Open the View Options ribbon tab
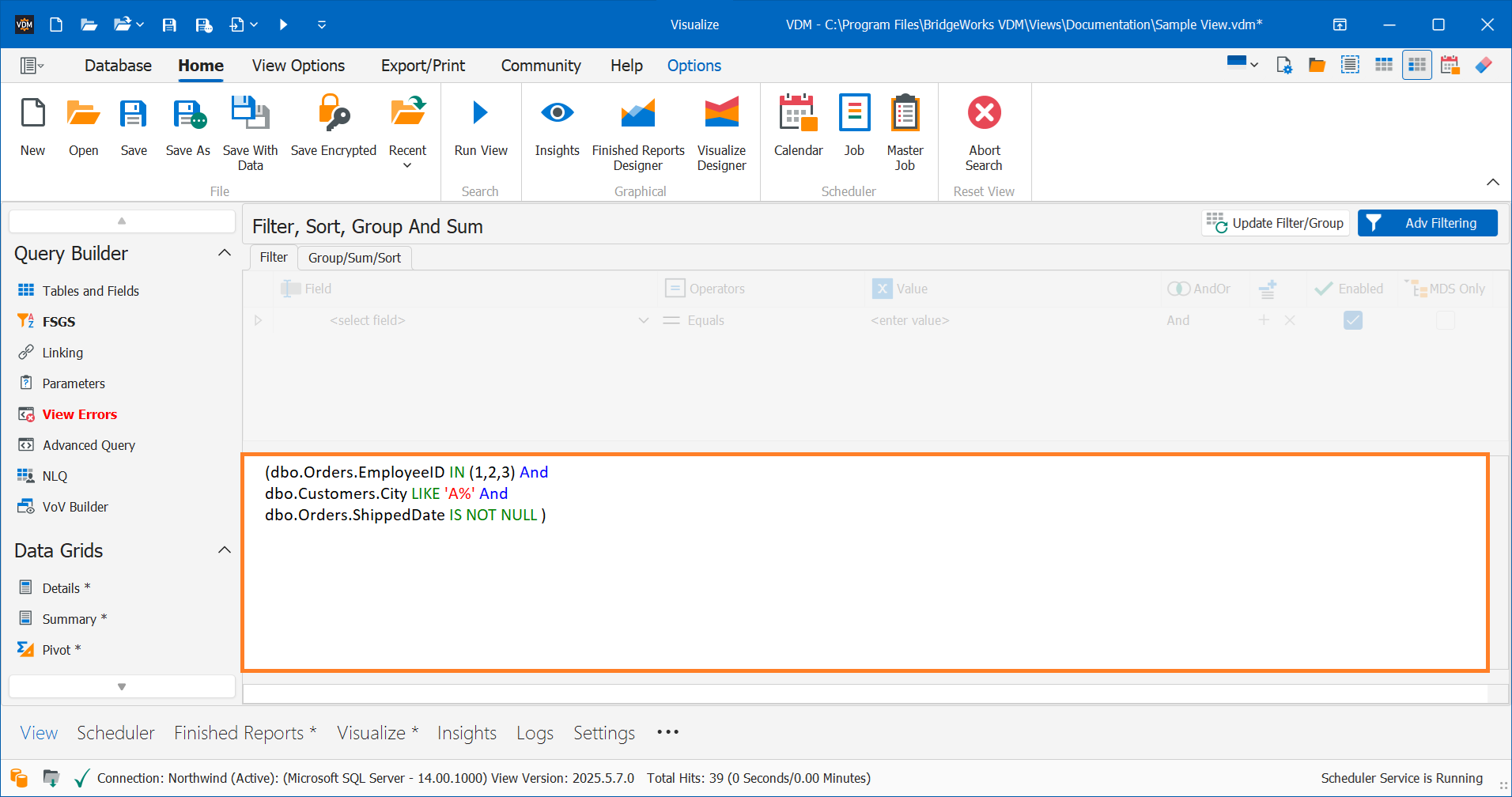Image resolution: width=1512 pixels, height=797 pixels. (x=298, y=66)
